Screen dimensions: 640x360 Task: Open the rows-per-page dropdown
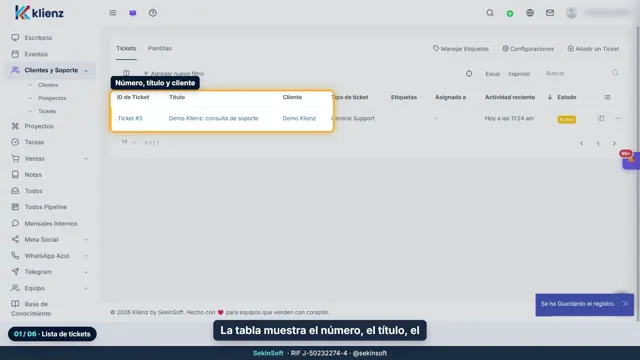pos(129,142)
